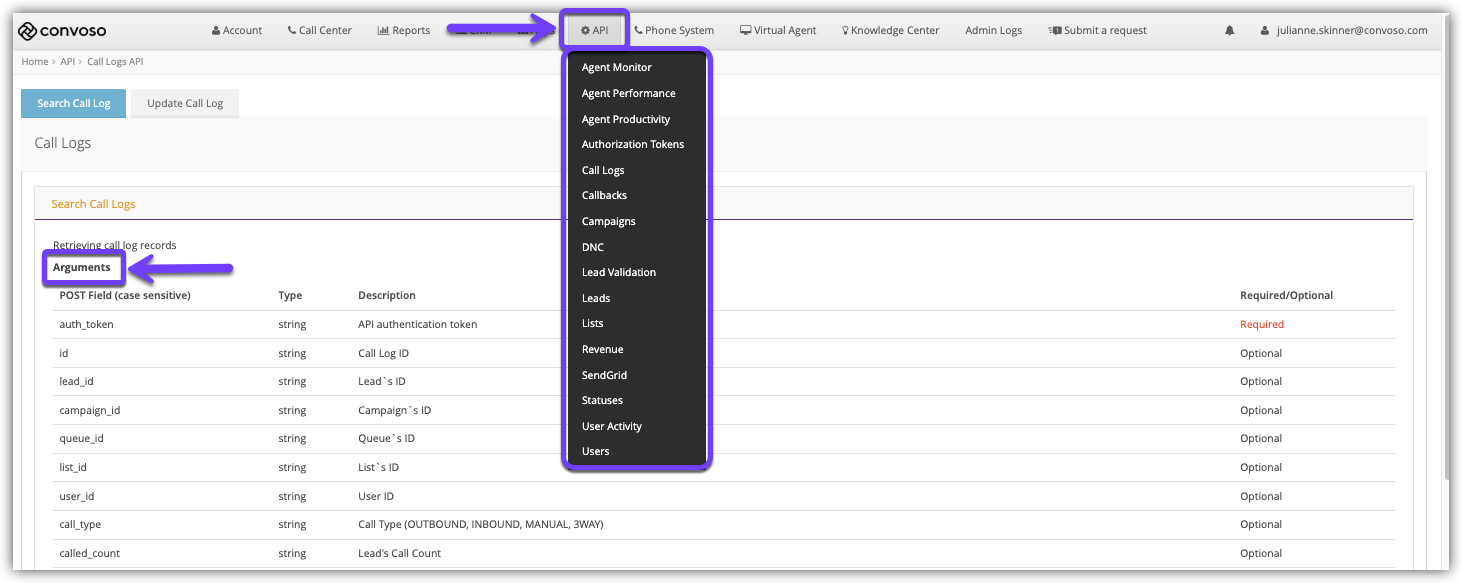Open the Admin Logs menu
The height and width of the screenshot is (583, 1462).
(x=993, y=31)
